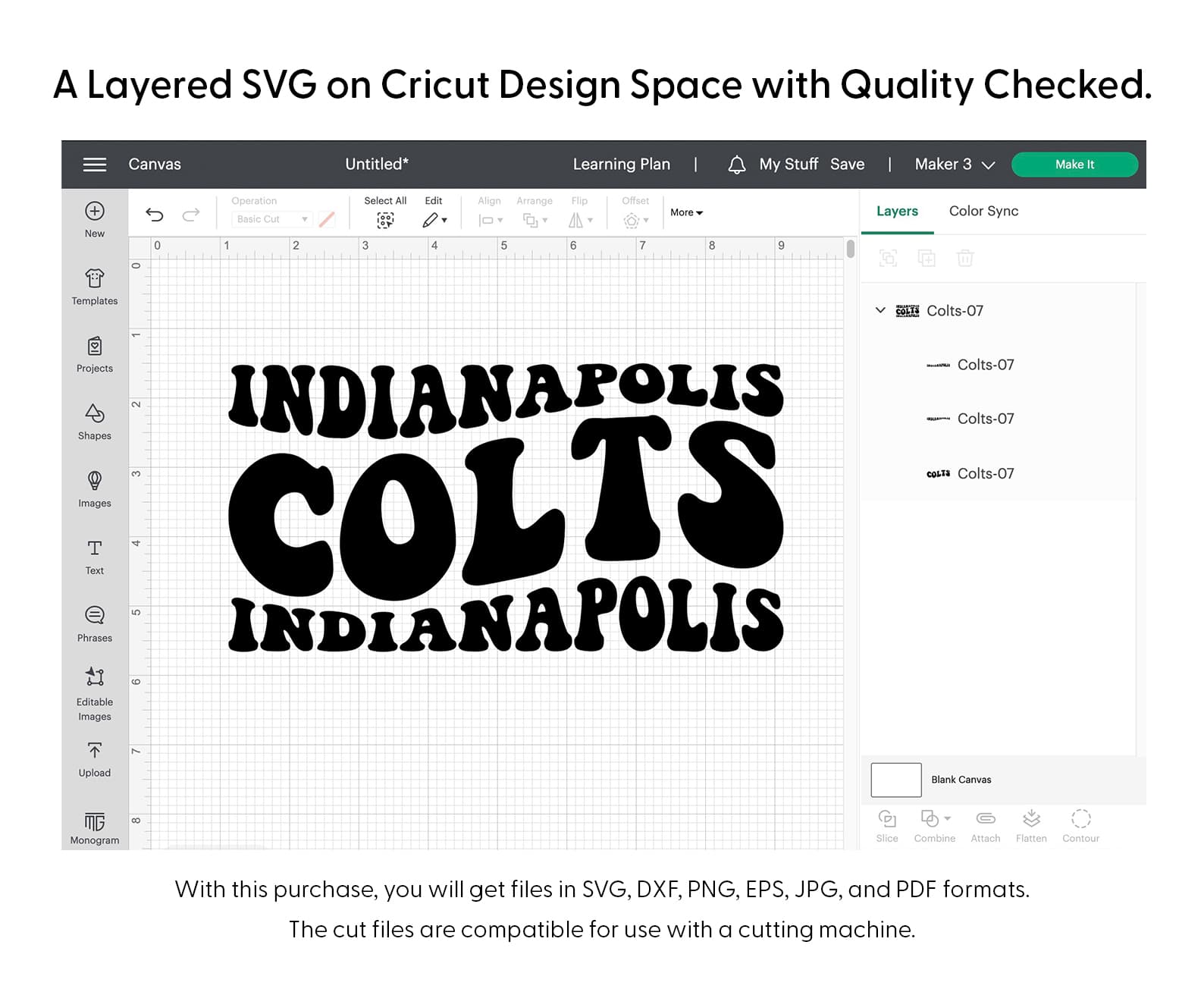Redo the last undone action
Viewport: 1204px width, 992px height.
tap(191, 215)
